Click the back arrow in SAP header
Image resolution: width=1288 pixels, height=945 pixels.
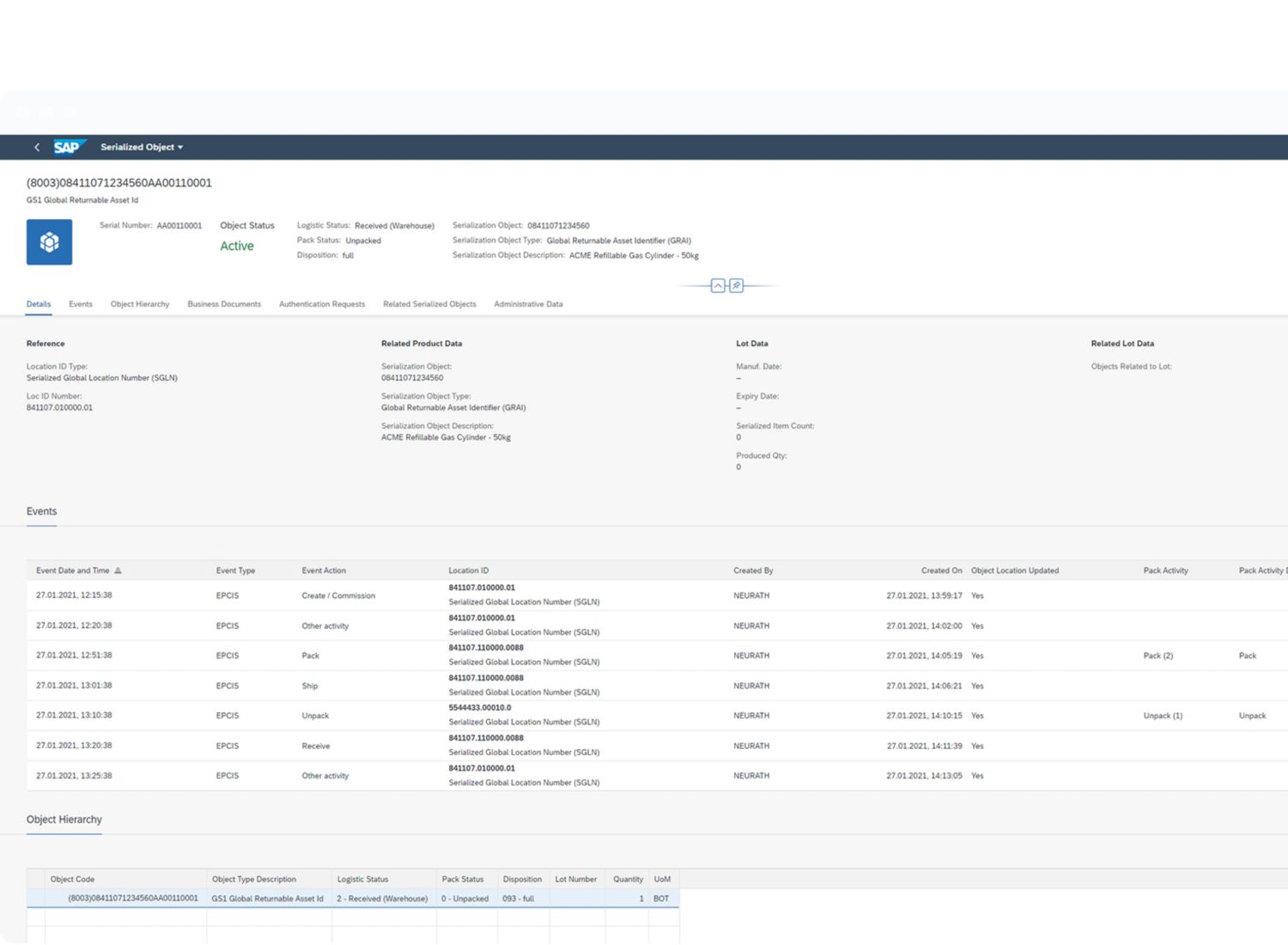(x=37, y=147)
